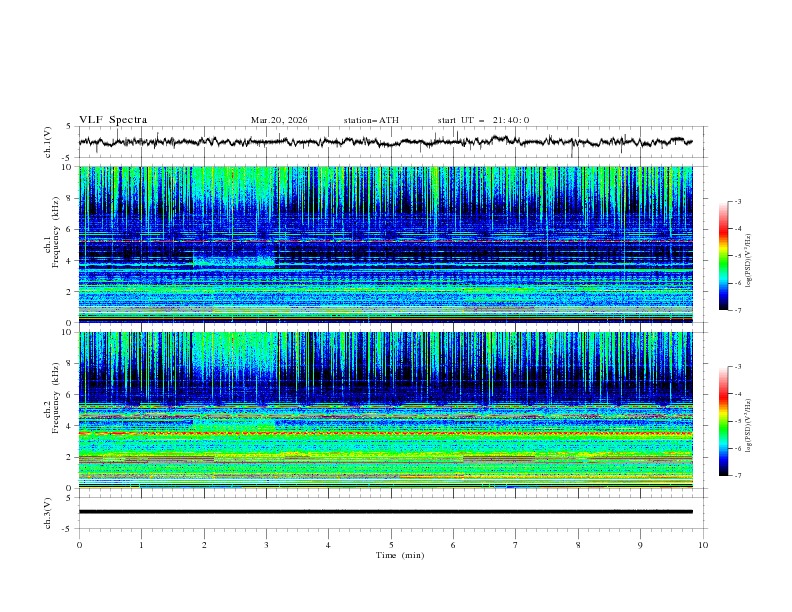Click time axis tick label '2'
The height and width of the screenshot is (612, 792).
[204, 545]
